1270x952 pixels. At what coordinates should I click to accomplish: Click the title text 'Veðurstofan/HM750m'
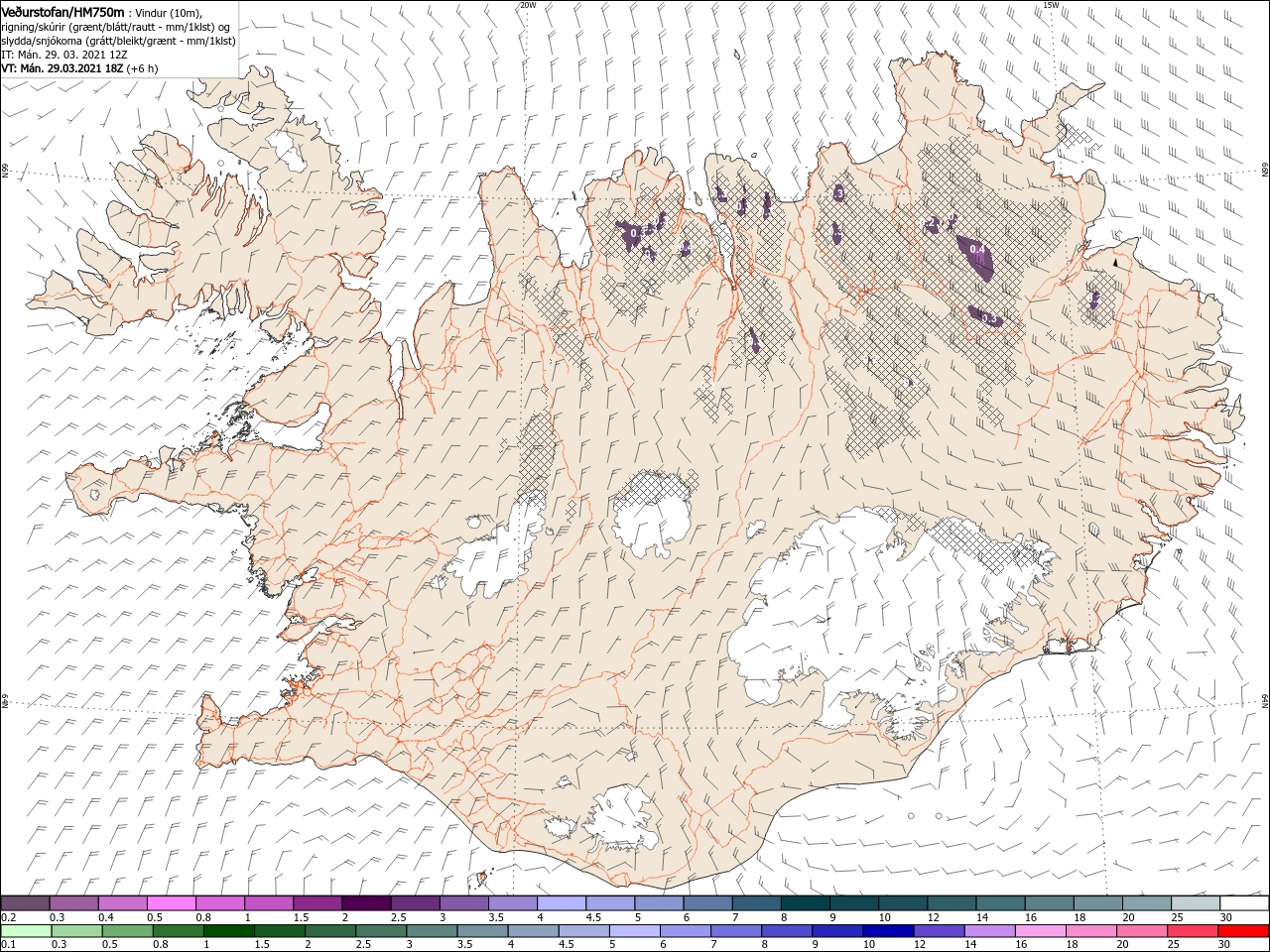coord(63,11)
